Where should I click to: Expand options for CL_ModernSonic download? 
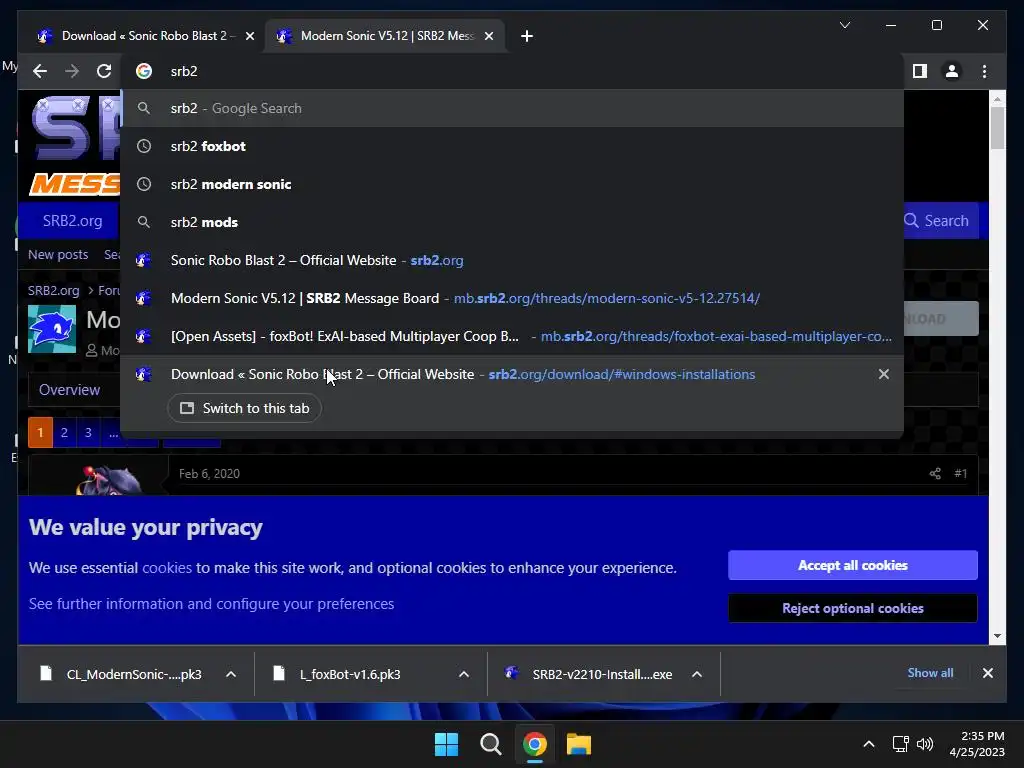(x=231, y=674)
